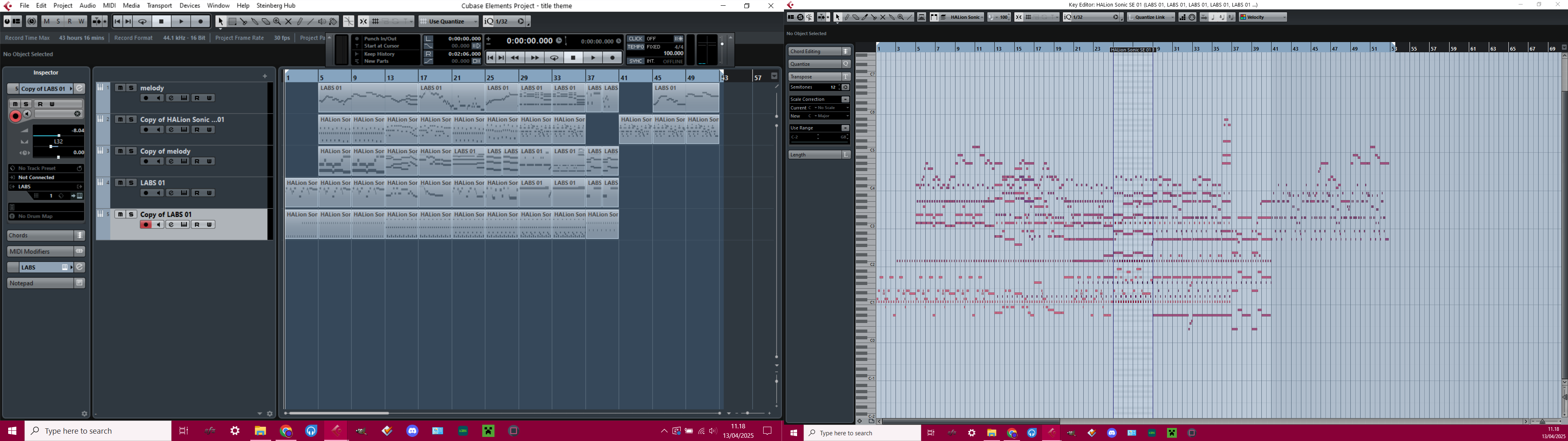Screen dimensions: 1568x441
Task: Select the Glue tool in project toolbar
Action: click(x=254, y=21)
